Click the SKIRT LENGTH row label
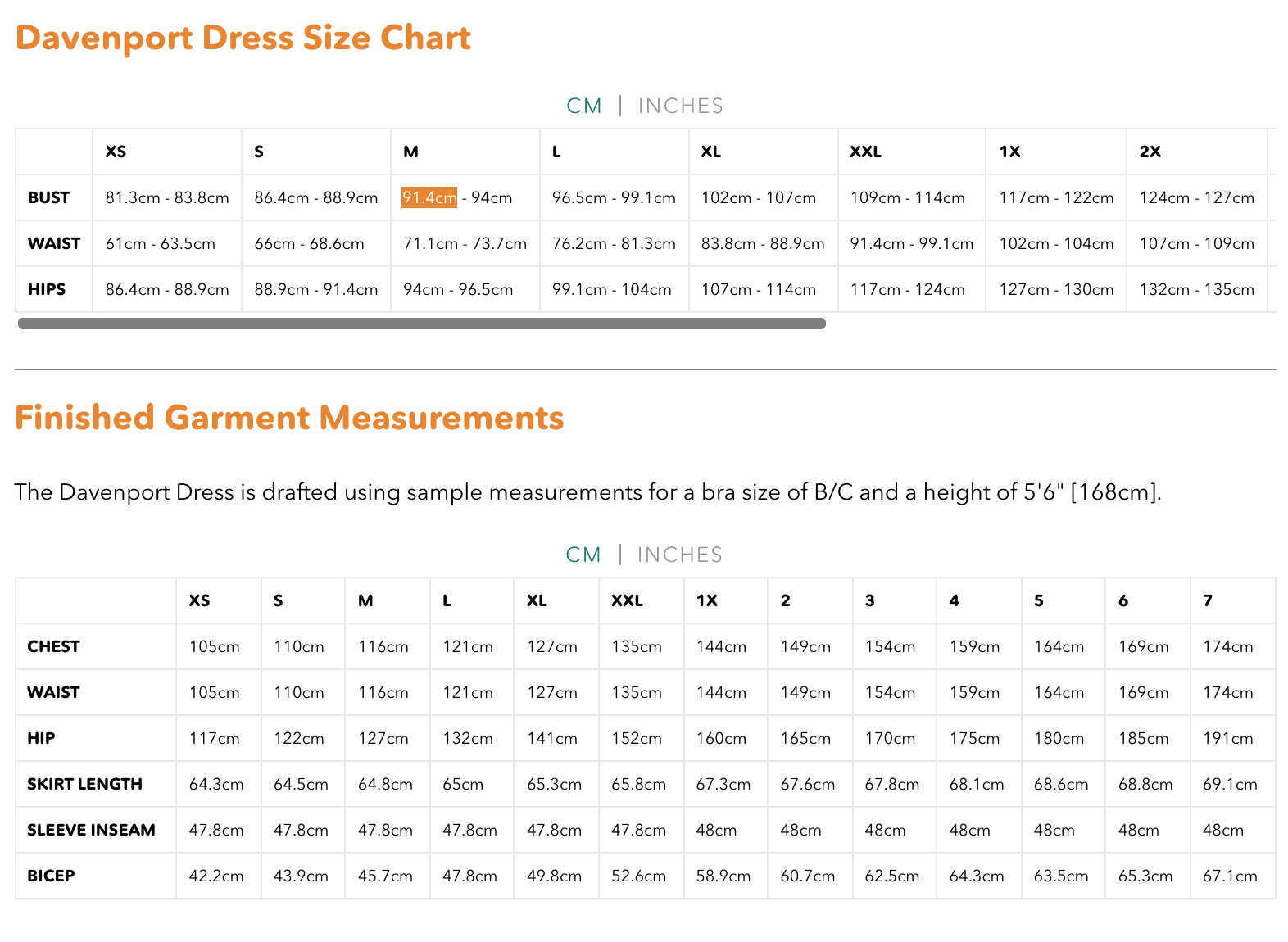 pyautogui.click(x=84, y=784)
